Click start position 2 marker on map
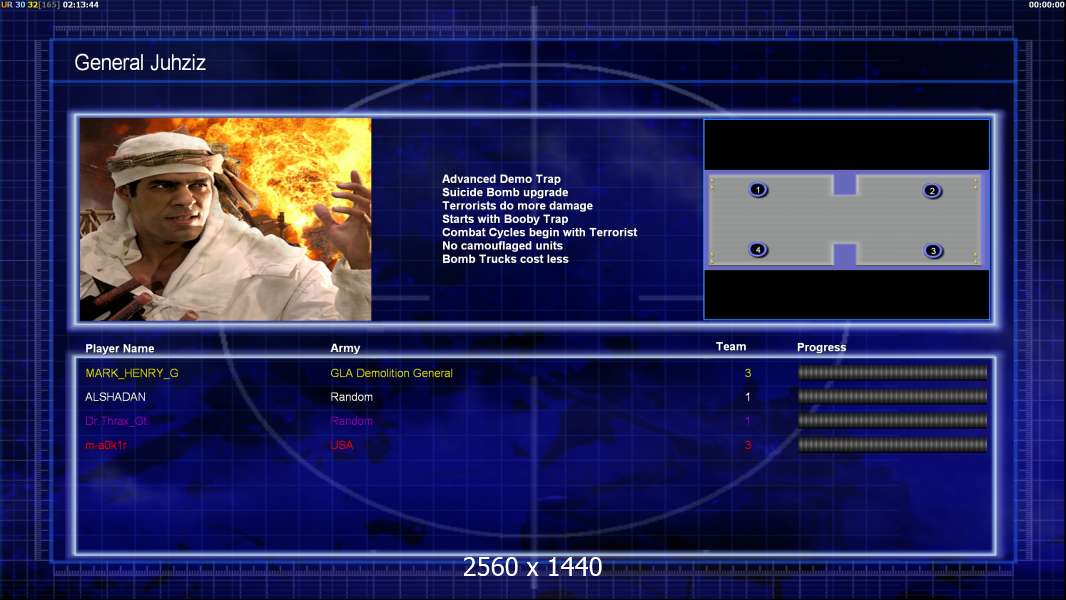The image size is (1066, 600). pos(932,191)
